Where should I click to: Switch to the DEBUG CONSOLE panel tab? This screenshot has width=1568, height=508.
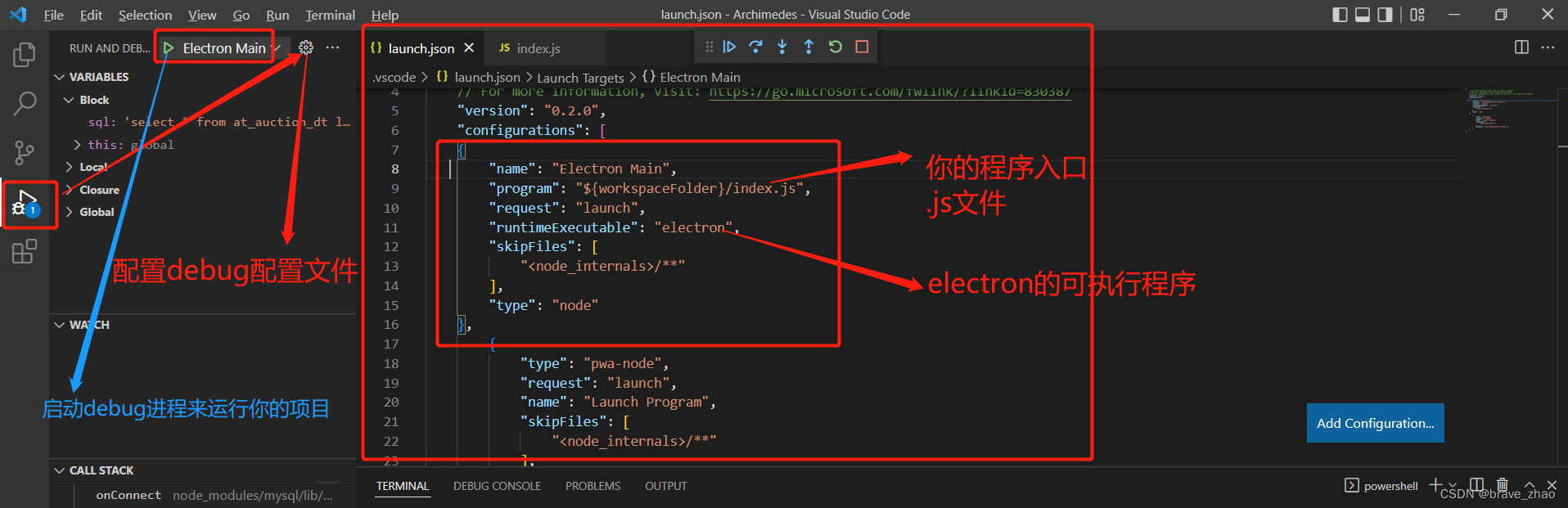497,486
